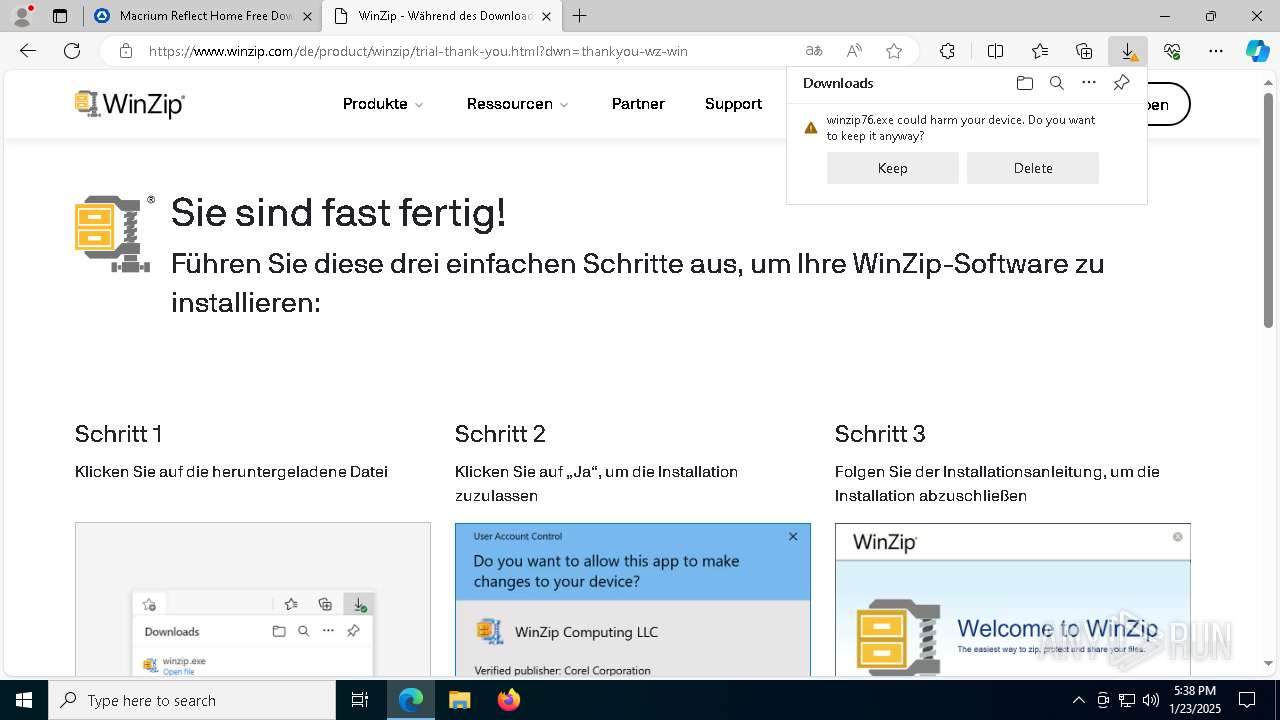Close the Macrium Reflect tab

tap(307, 16)
